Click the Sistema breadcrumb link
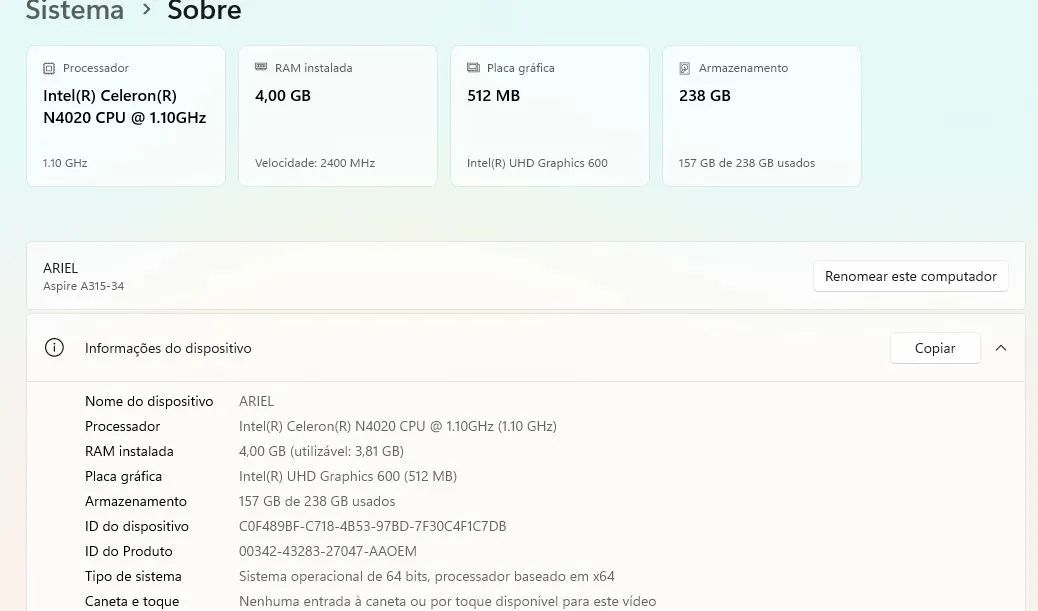The width and height of the screenshot is (1038, 611). click(75, 11)
